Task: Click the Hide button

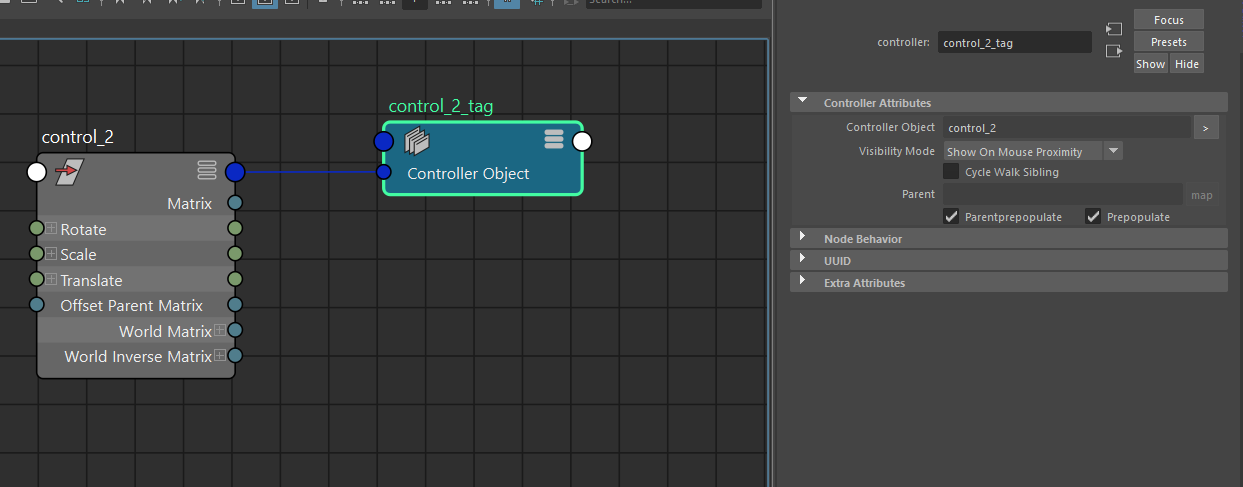Action: coord(1186,63)
